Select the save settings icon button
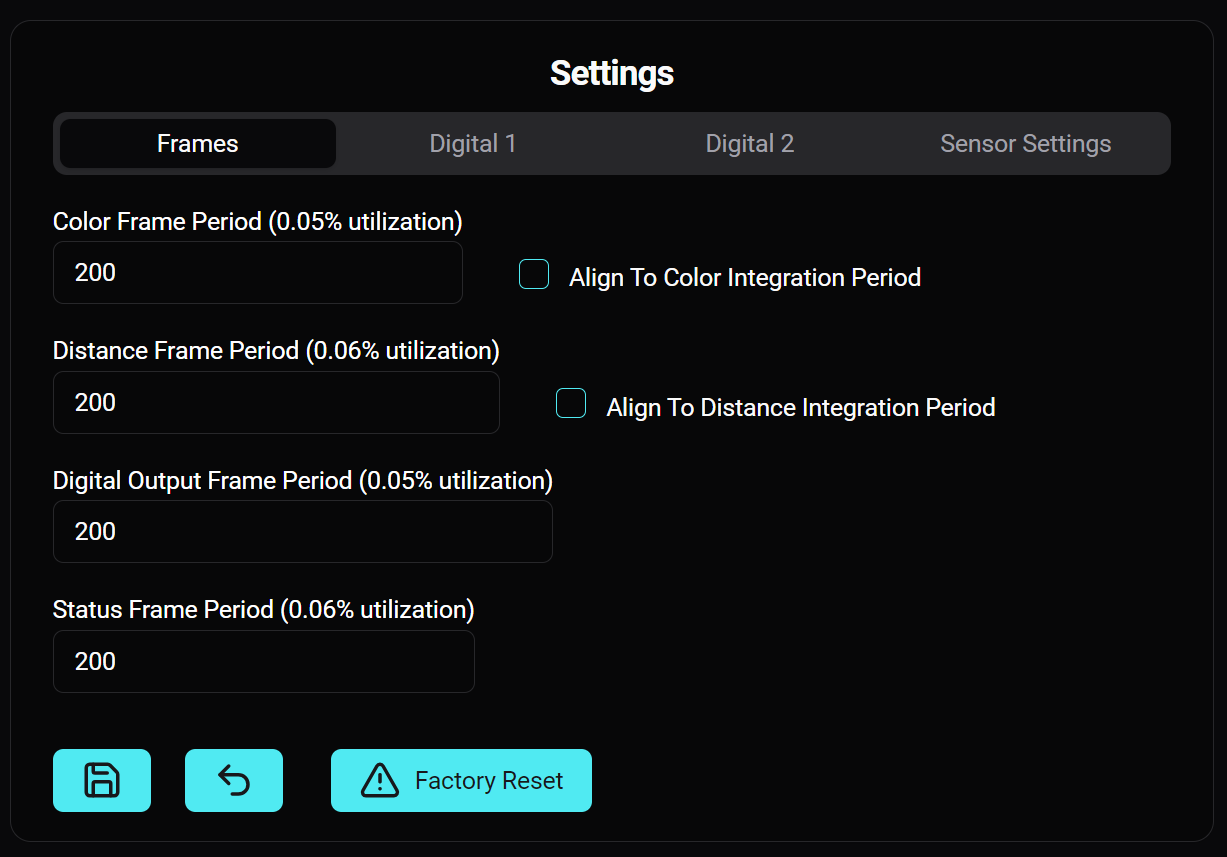 pos(101,780)
